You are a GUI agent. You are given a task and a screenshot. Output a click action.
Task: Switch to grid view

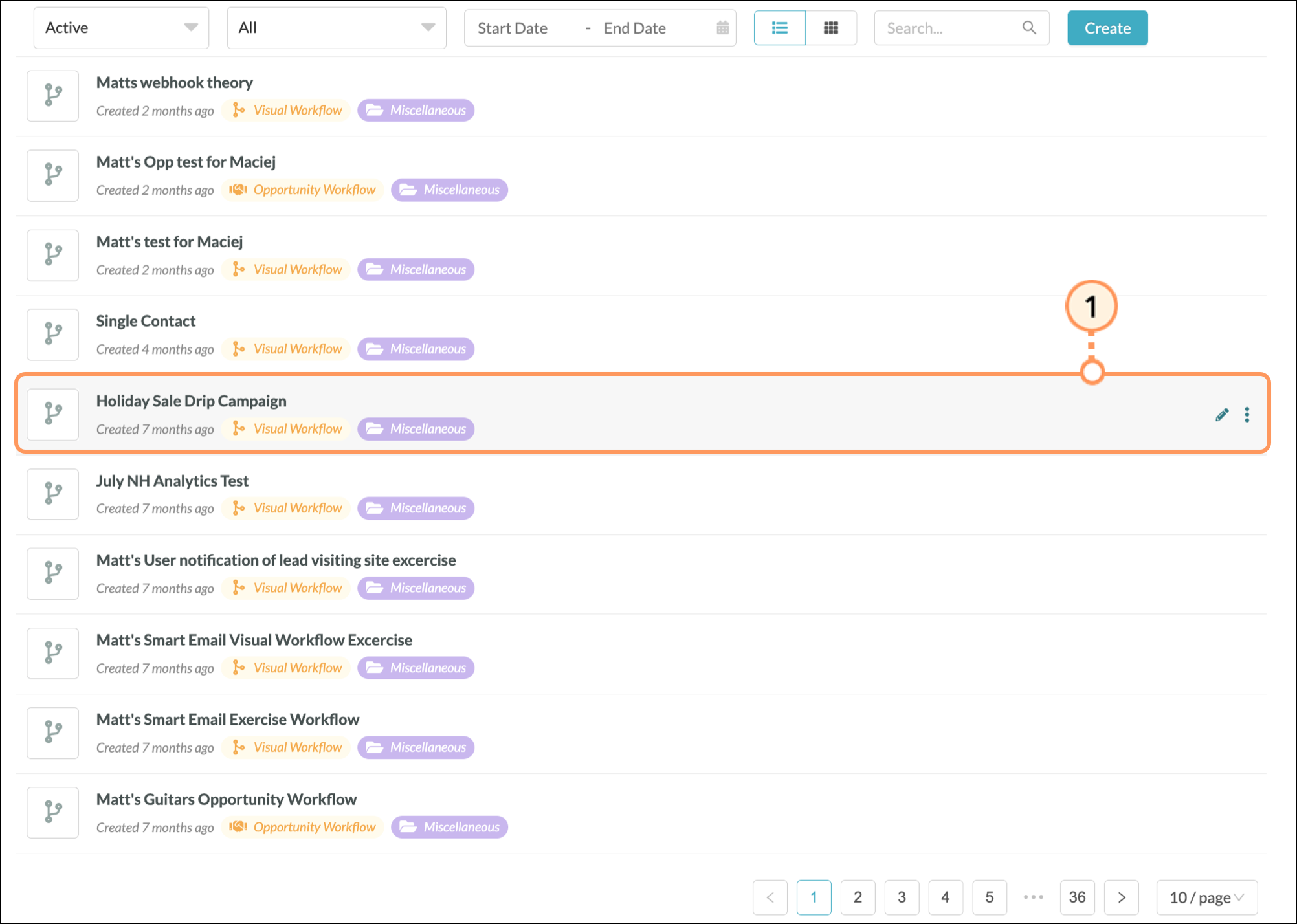831,28
